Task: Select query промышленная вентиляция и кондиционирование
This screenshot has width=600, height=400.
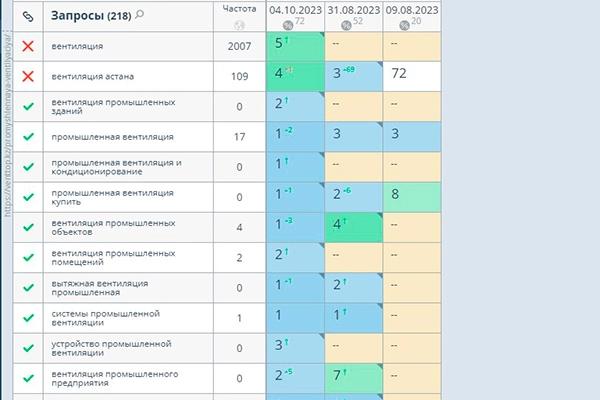Action: pyautogui.click(x=116, y=167)
